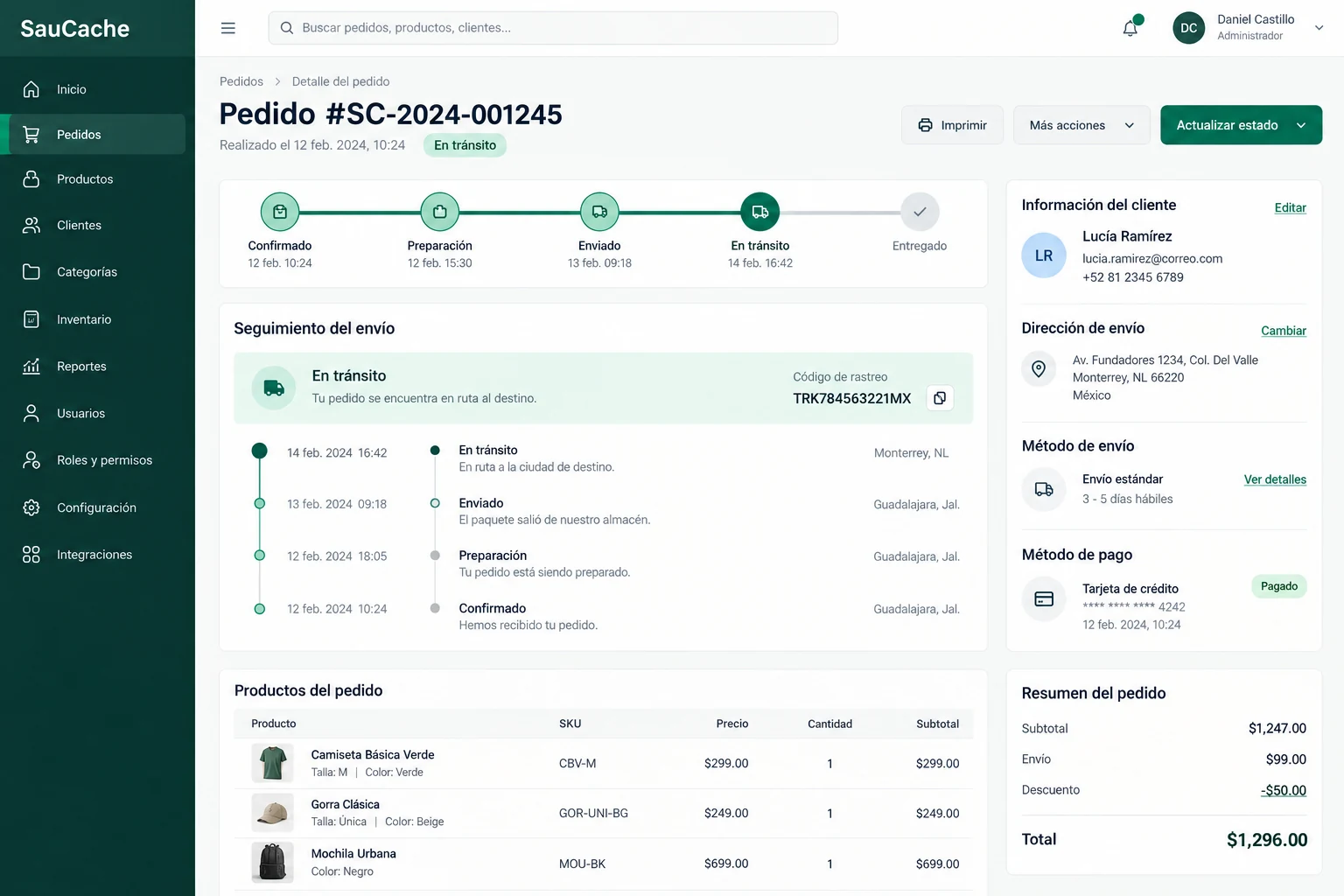Click the Preparación step icon in progress tracker
Screen dimensions: 1344x896
click(440, 212)
